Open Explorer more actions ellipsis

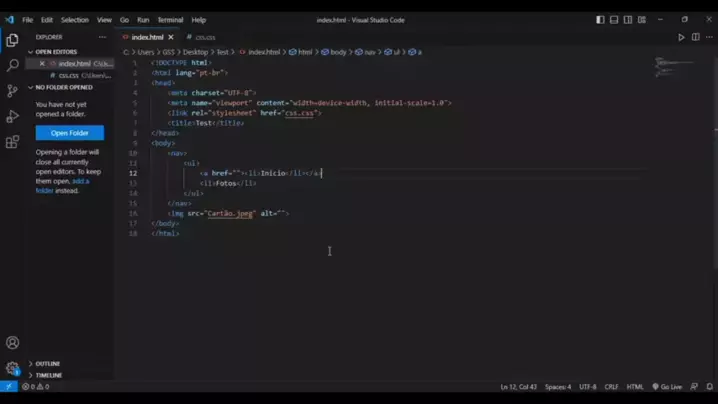pos(102,37)
